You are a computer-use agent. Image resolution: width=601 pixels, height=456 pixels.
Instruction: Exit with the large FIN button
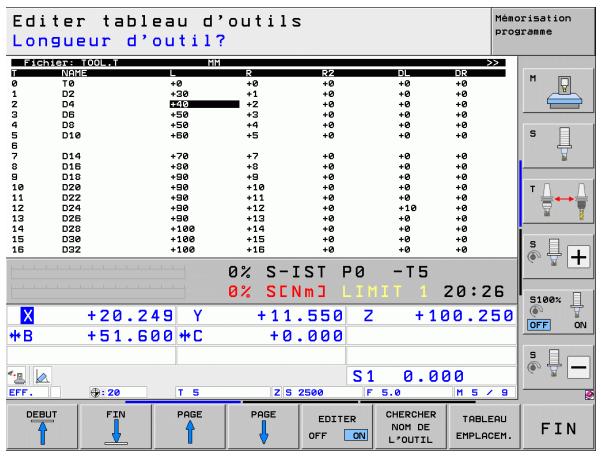[558, 428]
